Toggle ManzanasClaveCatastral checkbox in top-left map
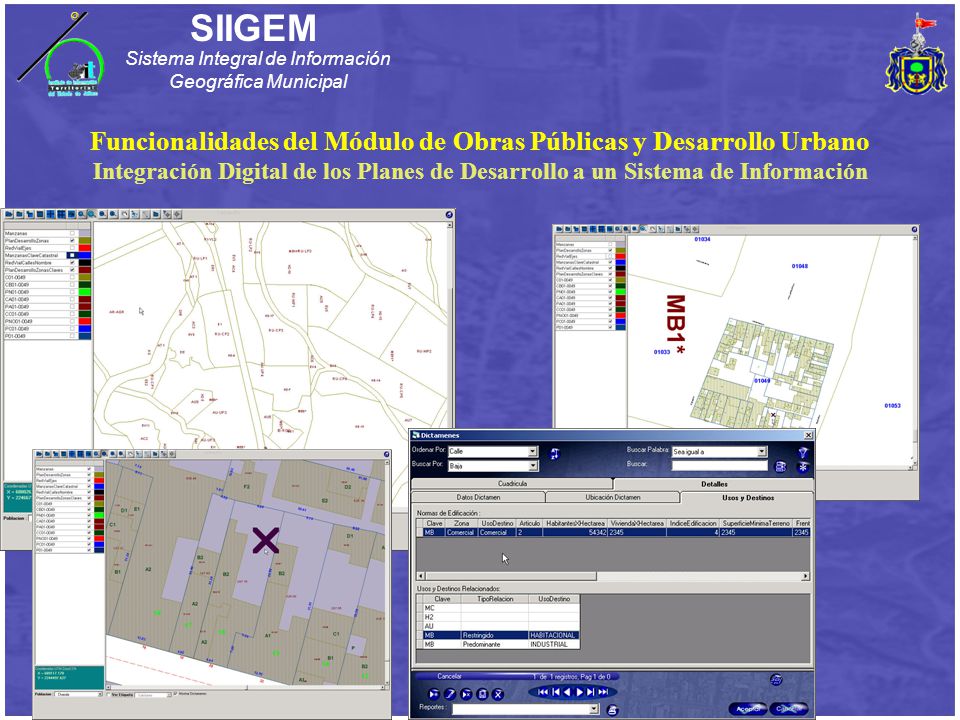Screen dimensions: 960x720 72,255
